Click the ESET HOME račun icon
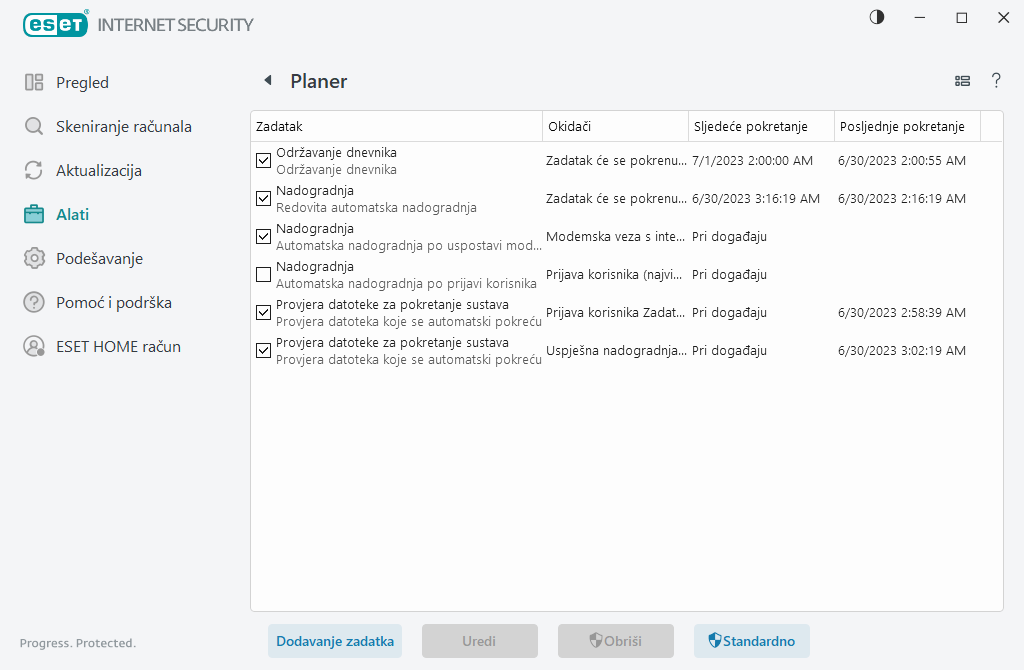This screenshot has height=670, width=1024. [34, 347]
